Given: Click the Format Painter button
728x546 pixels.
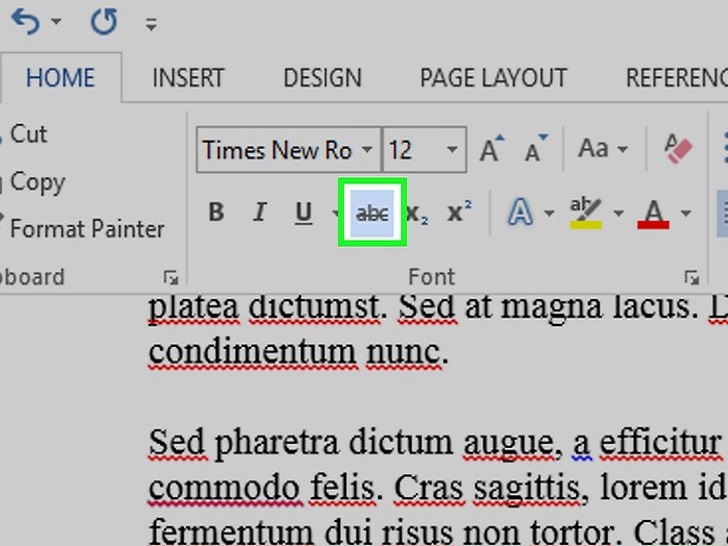Looking at the screenshot, I should point(86,229).
